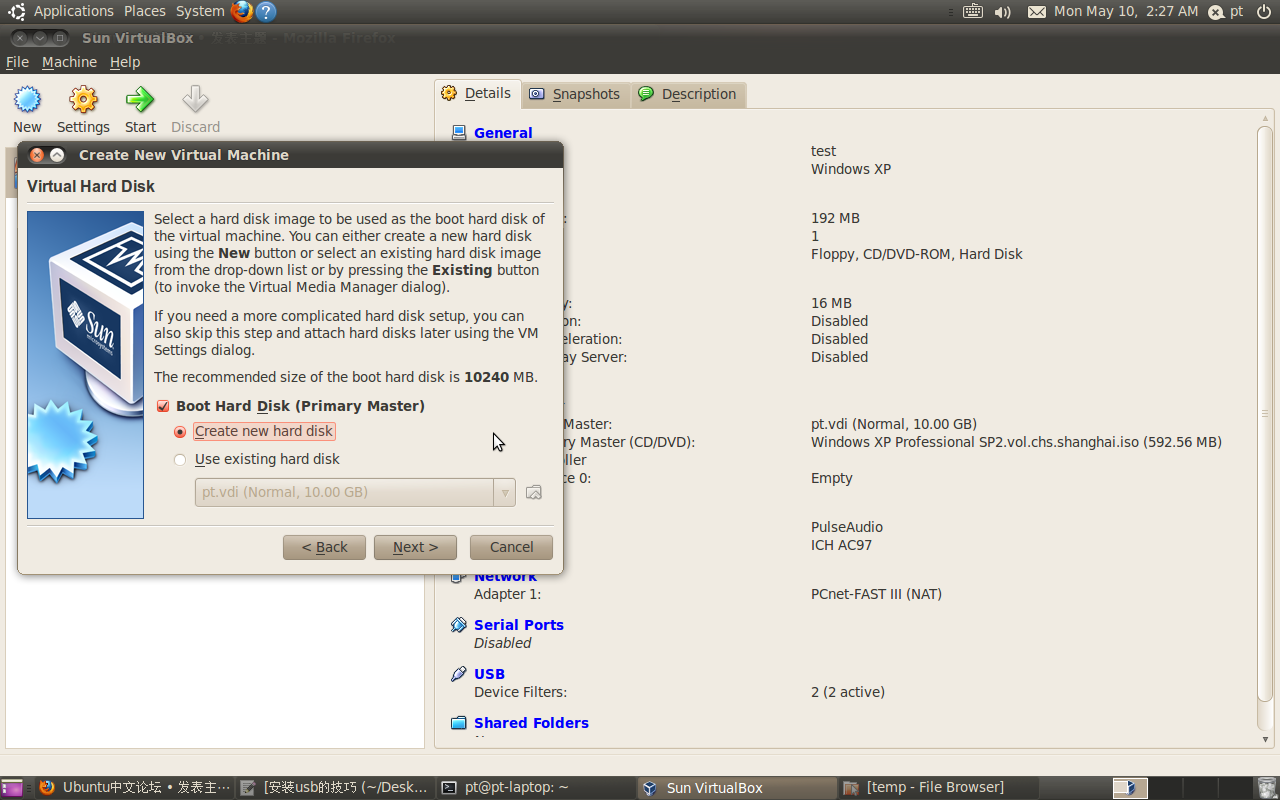Open Virtual Media Manager folder icon
Screen dimensions: 1280x800
pyautogui.click(x=534, y=492)
